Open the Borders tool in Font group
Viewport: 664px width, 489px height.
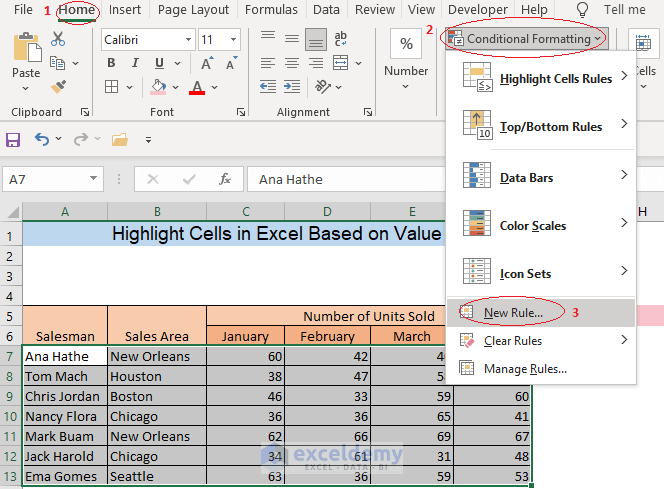coord(112,87)
